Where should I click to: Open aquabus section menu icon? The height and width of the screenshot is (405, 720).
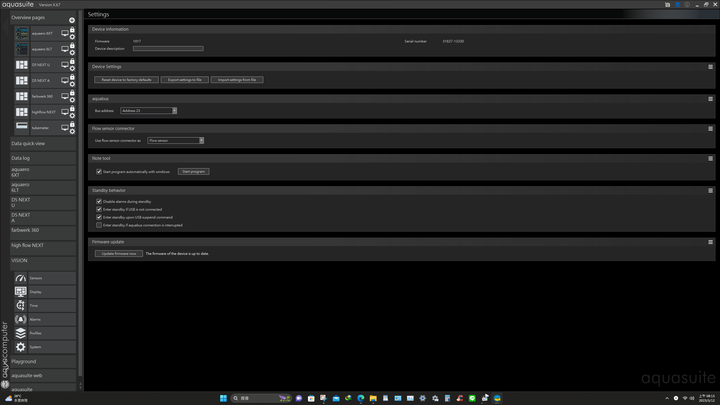[710, 99]
